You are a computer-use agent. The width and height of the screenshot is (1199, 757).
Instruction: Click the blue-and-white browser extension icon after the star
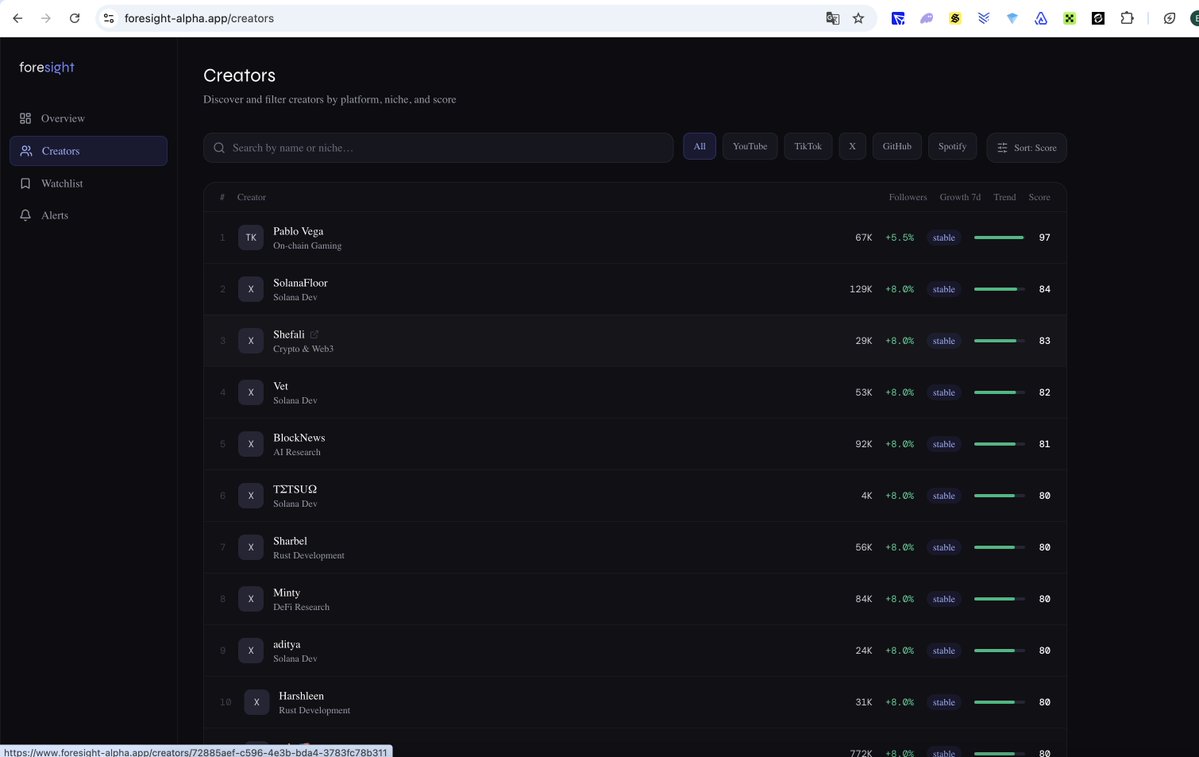point(898,18)
